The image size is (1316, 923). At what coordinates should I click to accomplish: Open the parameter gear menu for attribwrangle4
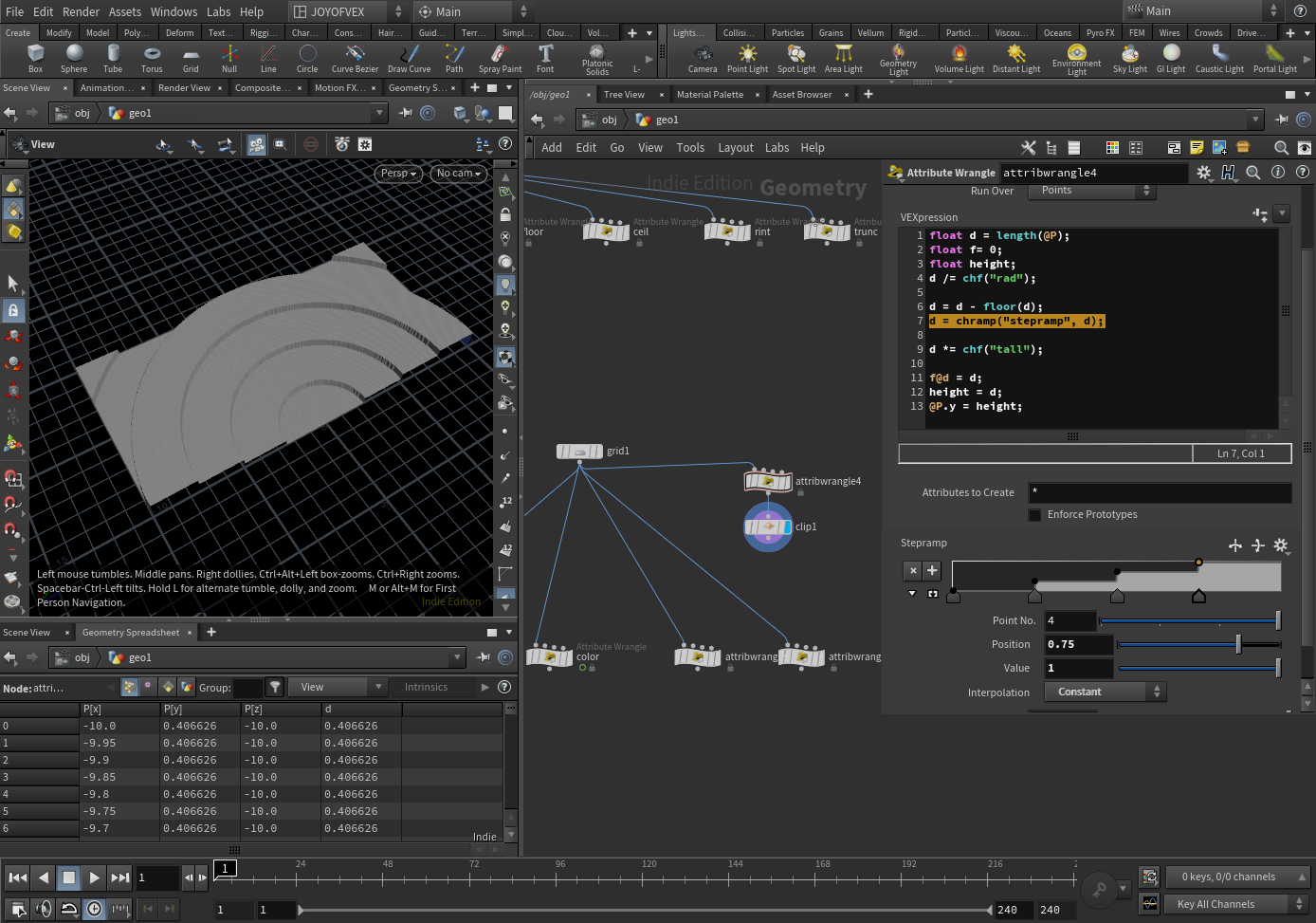[1203, 173]
